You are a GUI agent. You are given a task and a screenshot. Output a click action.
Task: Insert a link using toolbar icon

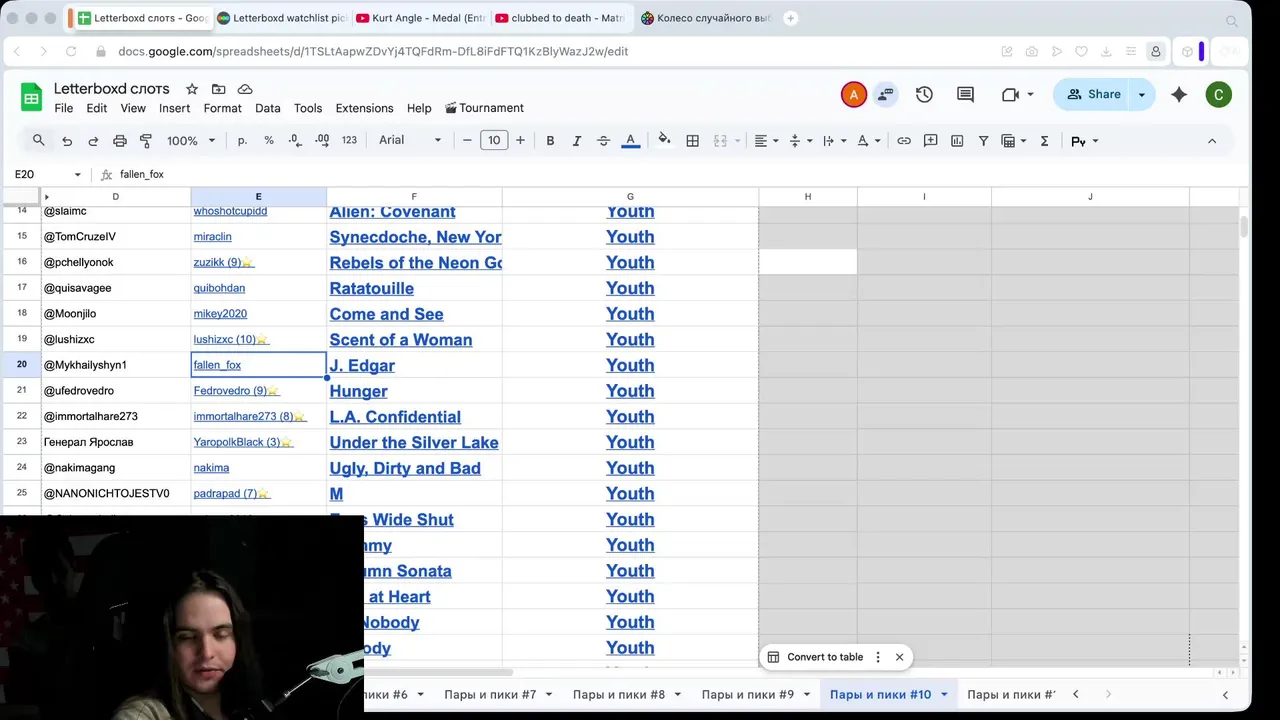pyautogui.click(x=904, y=141)
